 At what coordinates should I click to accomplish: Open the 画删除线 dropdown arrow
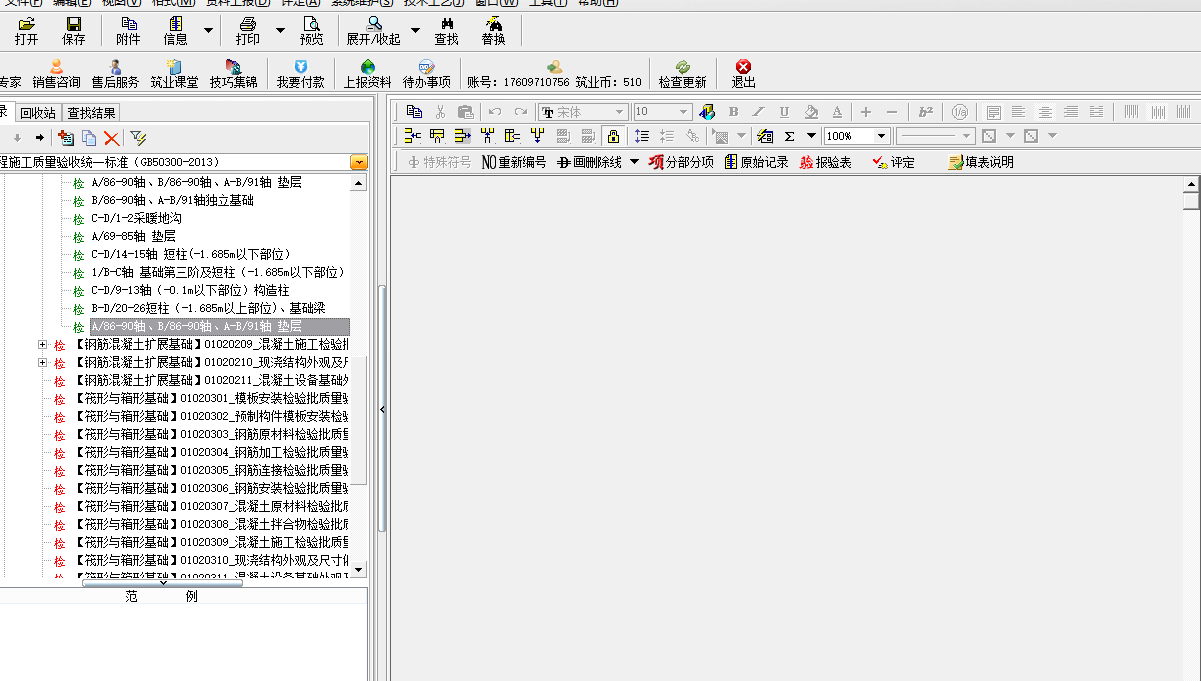point(632,163)
